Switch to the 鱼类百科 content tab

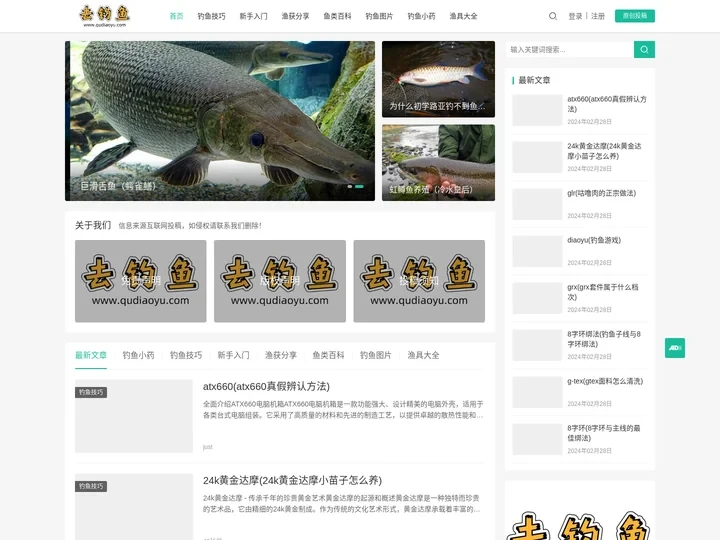click(x=328, y=355)
